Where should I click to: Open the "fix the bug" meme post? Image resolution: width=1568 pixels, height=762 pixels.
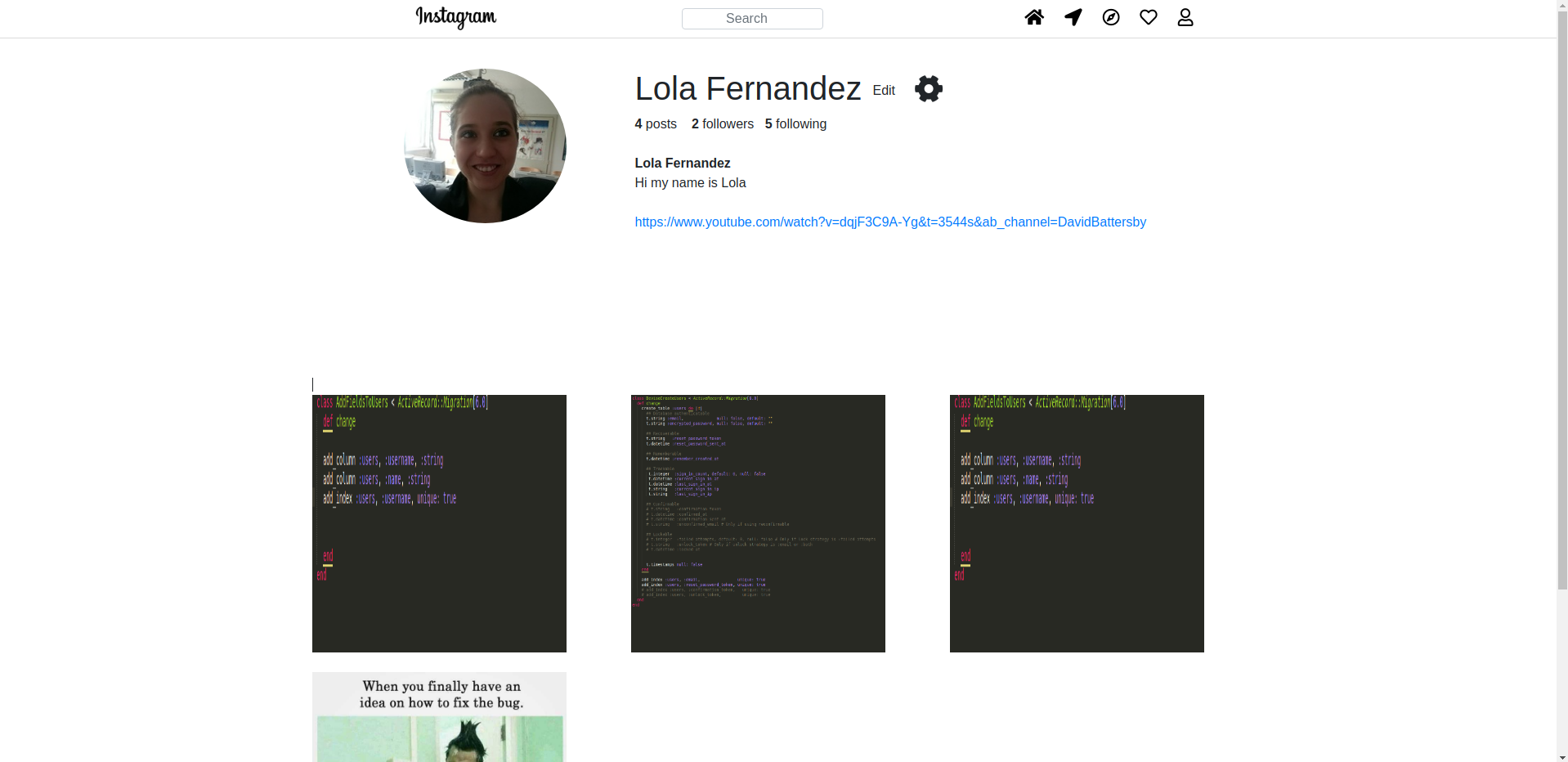tap(439, 716)
